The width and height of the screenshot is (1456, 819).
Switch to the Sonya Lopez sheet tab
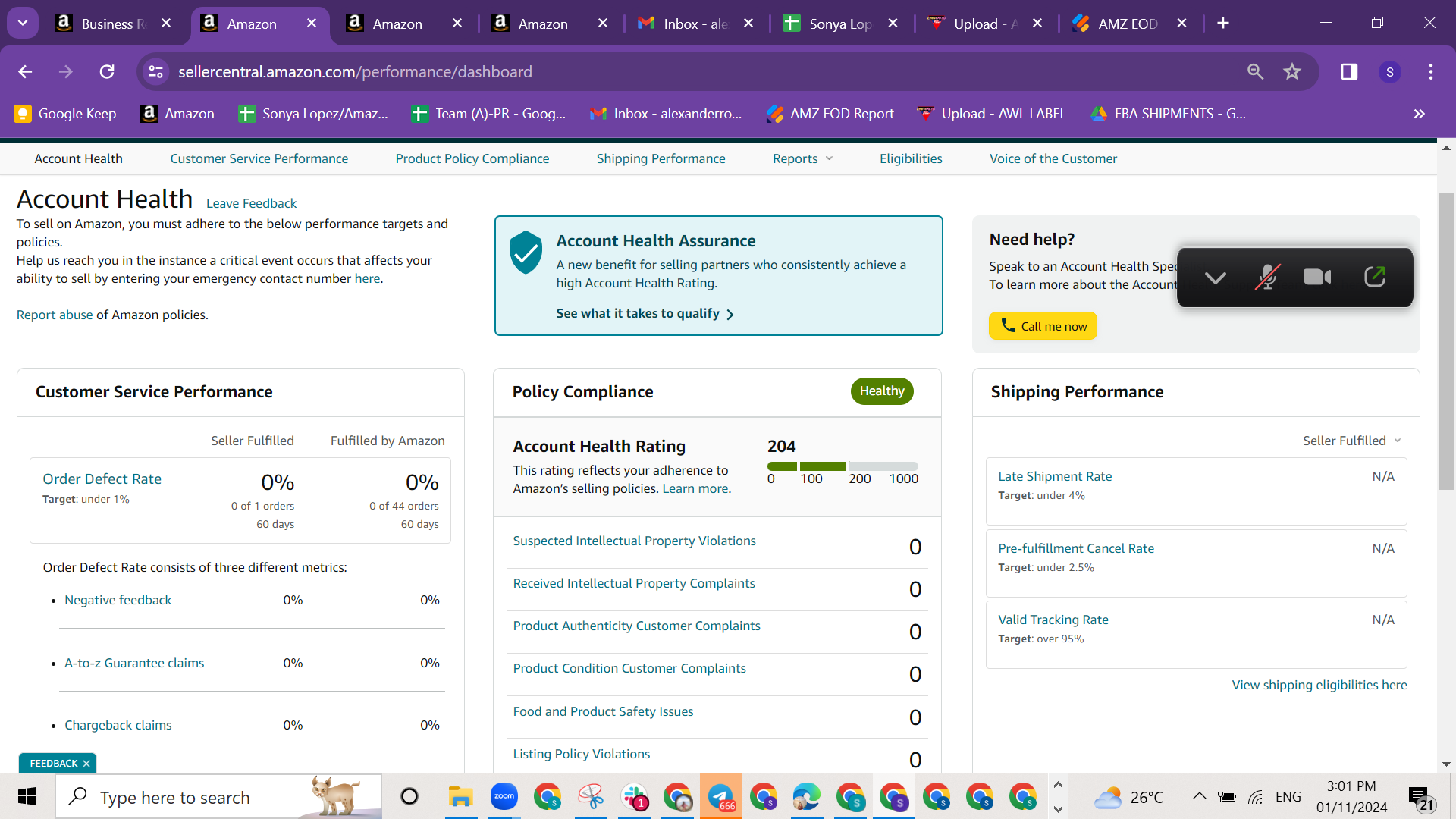(841, 24)
